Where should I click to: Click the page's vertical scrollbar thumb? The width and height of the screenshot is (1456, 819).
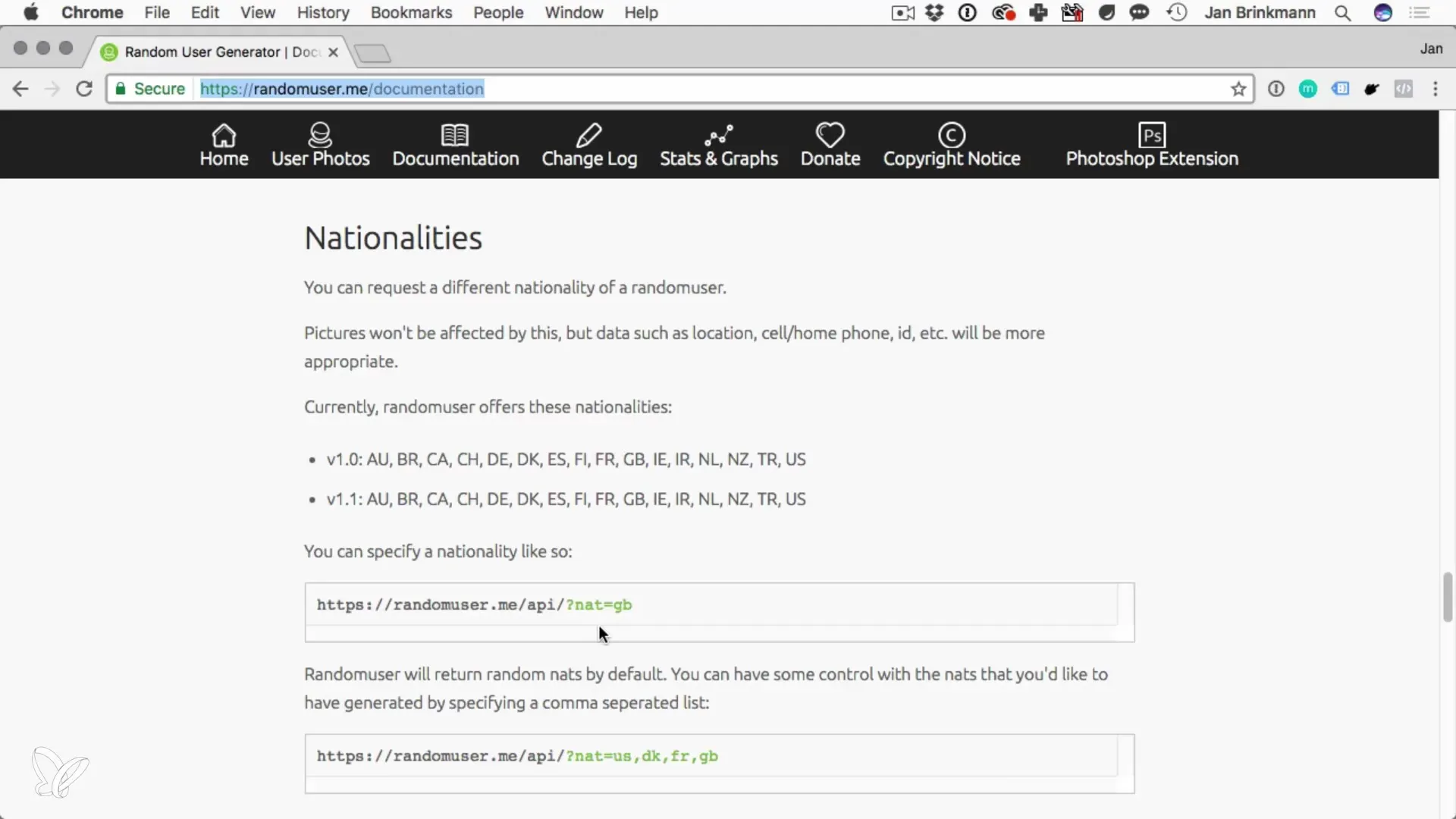point(1447,597)
